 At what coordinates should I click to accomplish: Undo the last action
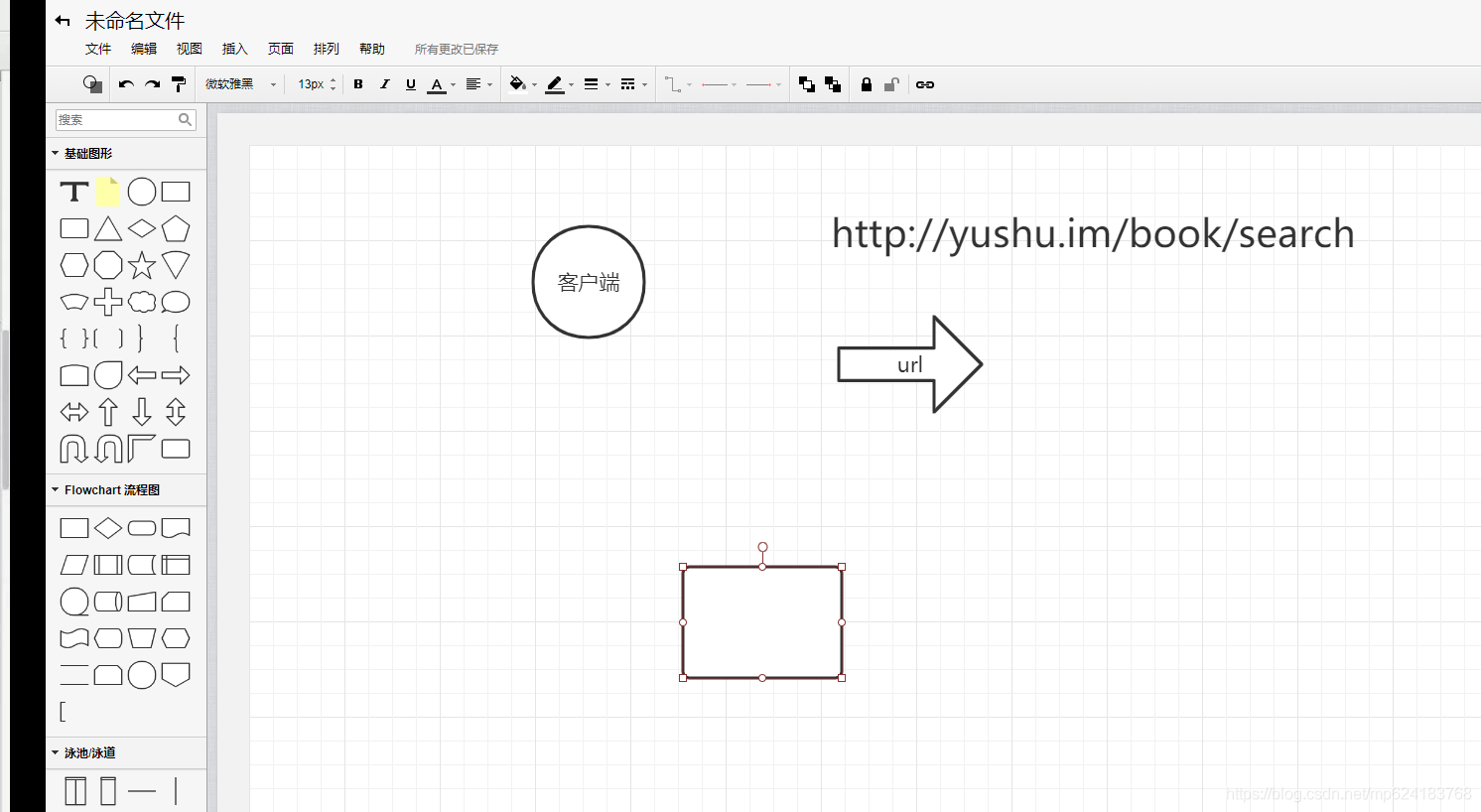[x=126, y=84]
